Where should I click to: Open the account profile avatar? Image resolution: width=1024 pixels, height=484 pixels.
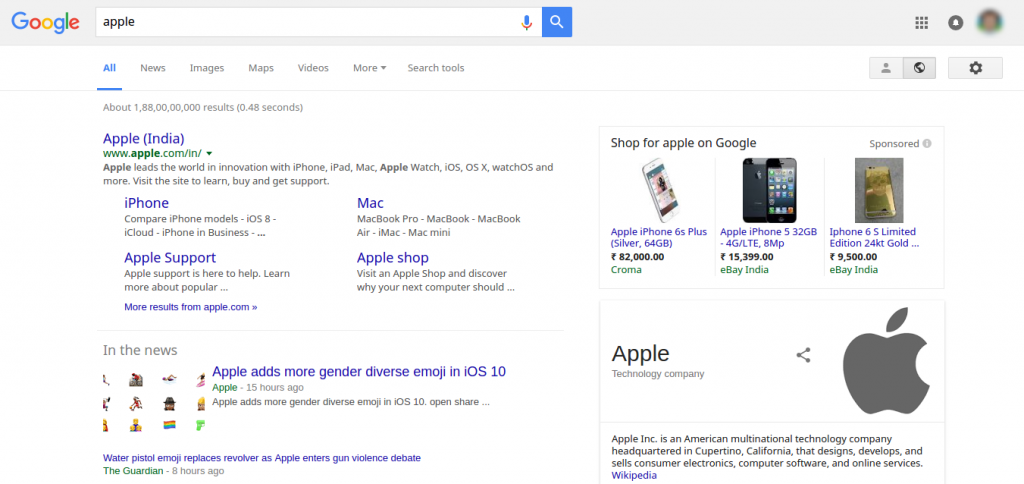pos(990,22)
